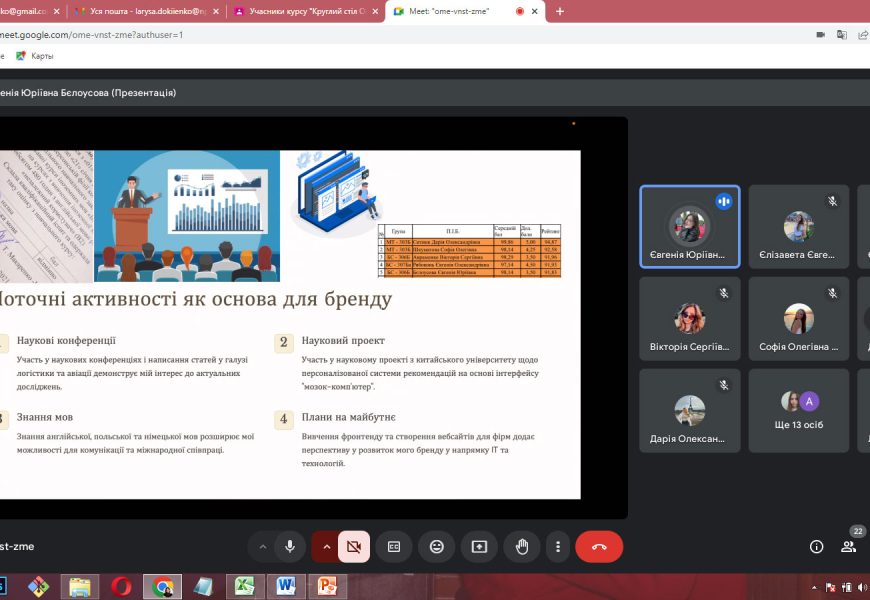Open meeting details info icon

pos(816,547)
